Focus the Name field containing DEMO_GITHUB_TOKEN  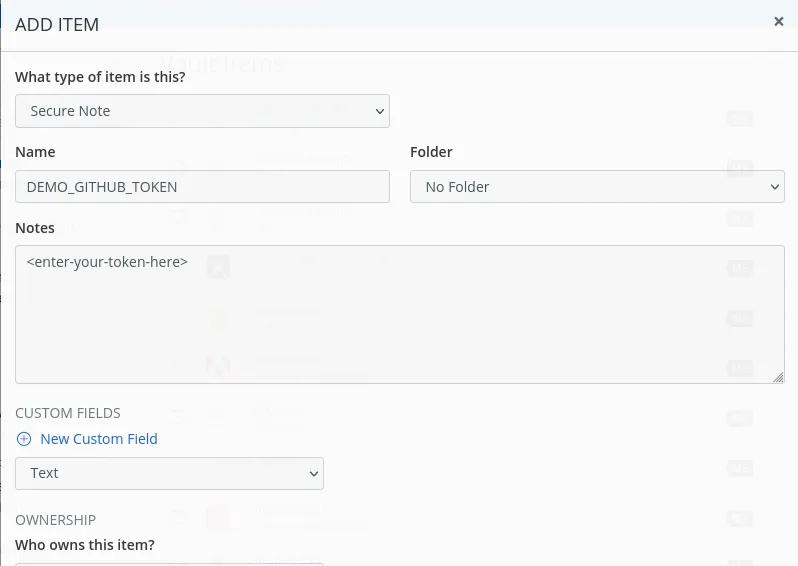click(x=203, y=187)
